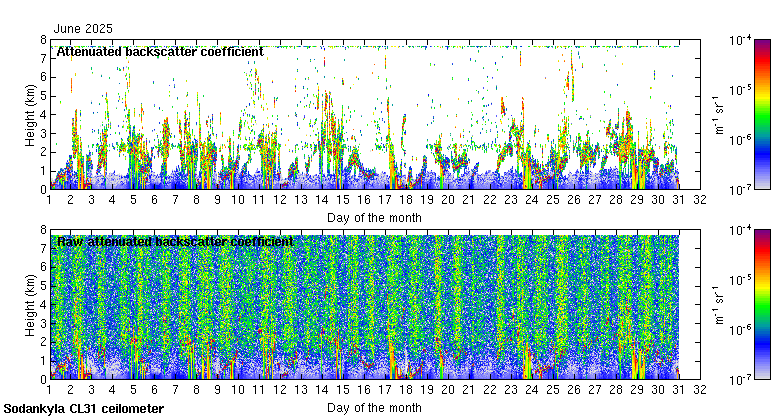Click day 1 tick on upper plot axis

pyautogui.click(x=50, y=200)
